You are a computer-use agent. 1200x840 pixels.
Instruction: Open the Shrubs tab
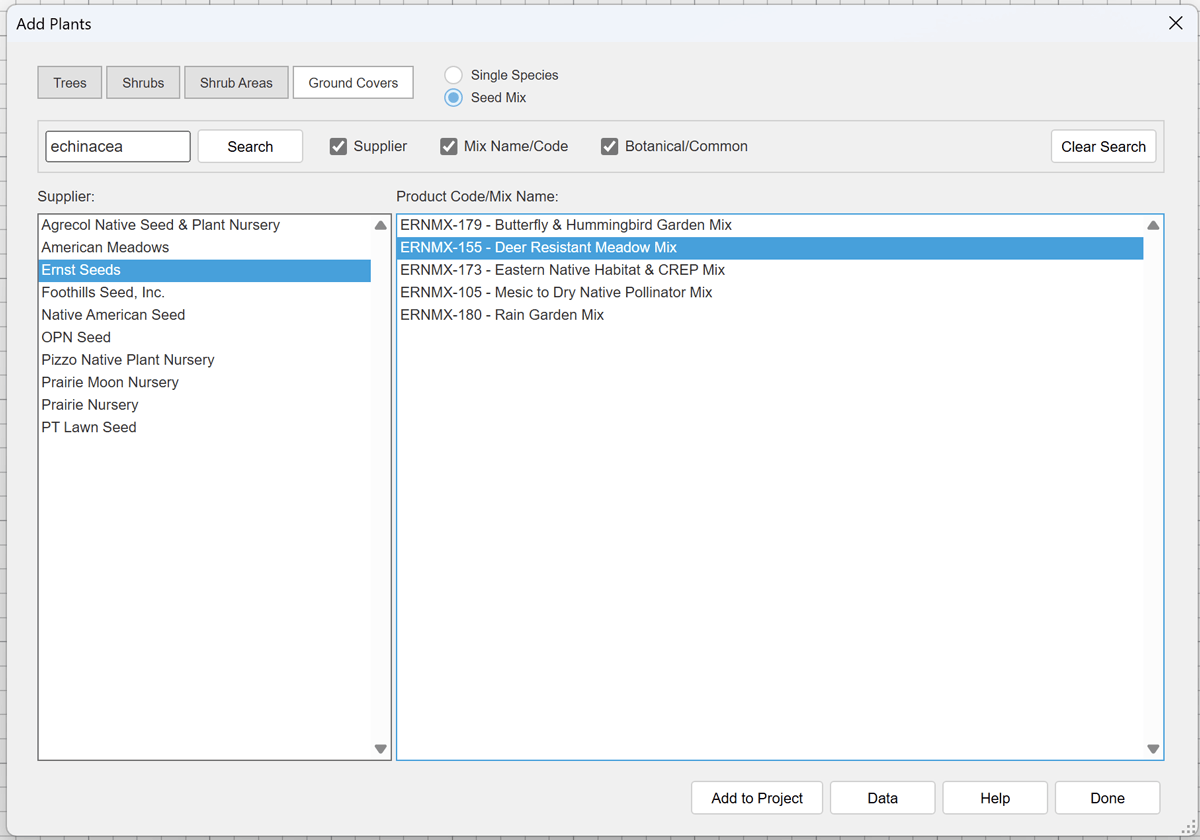point(143,83)
